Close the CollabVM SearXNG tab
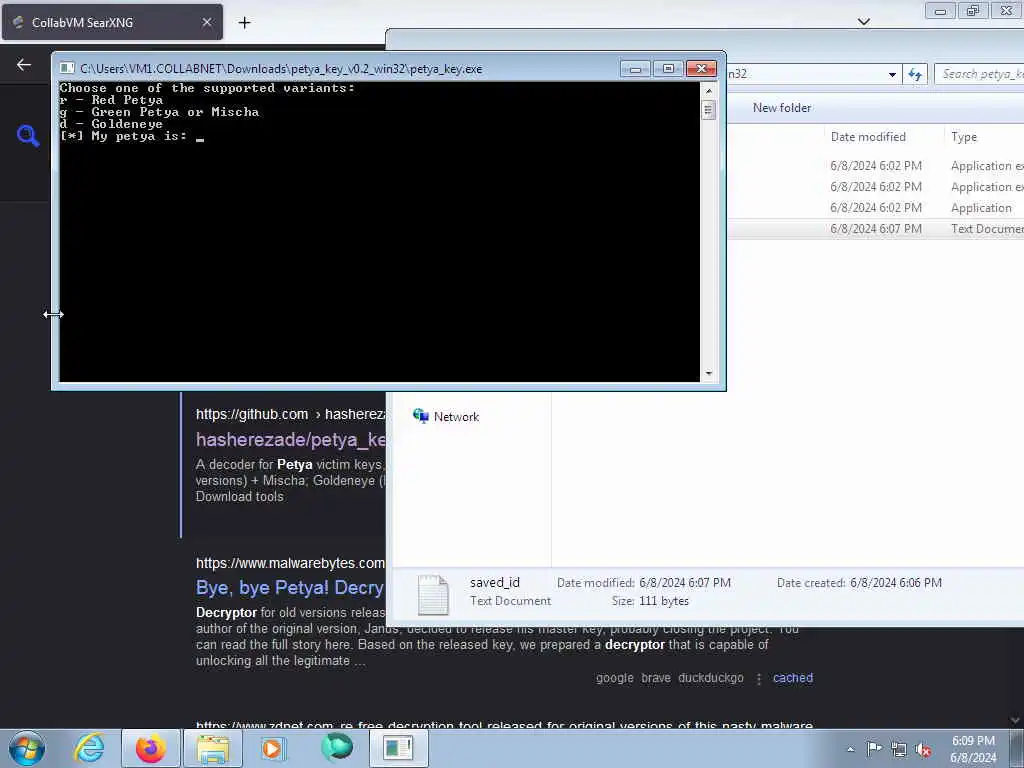 tap(206, 22)
